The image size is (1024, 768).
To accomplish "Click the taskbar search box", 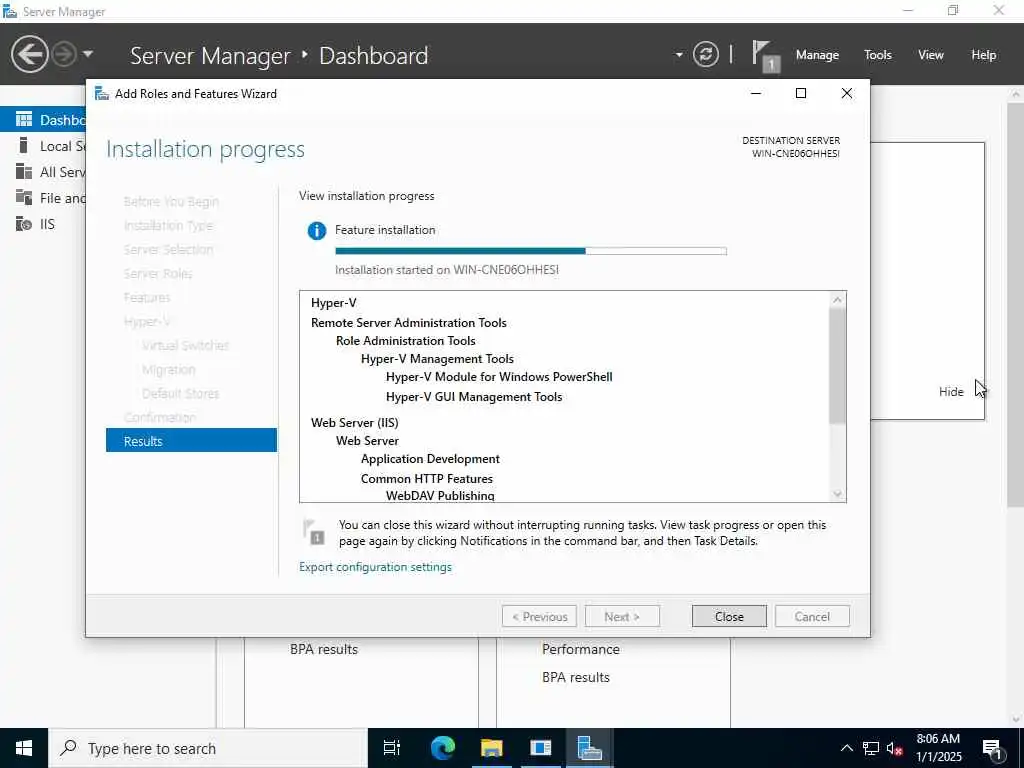I will [x=208, y=748].
